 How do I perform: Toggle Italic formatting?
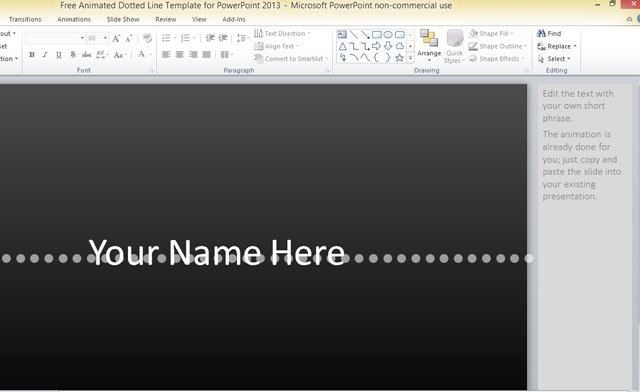tap(45, 55)
